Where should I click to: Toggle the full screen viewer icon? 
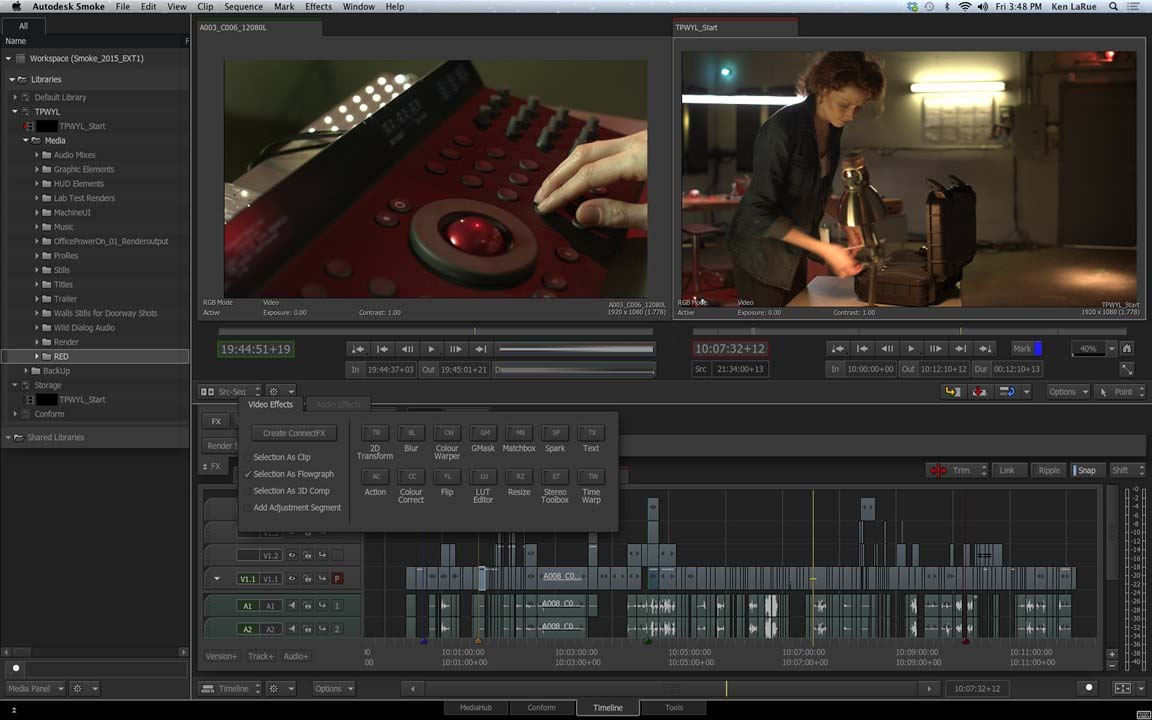click(x=1127, y=369)
